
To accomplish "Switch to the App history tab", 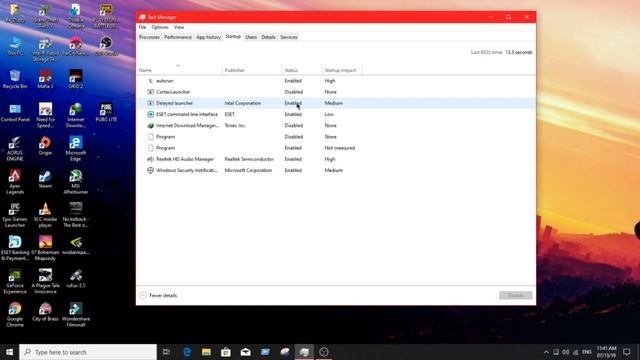I will click(x=208, y=37).
